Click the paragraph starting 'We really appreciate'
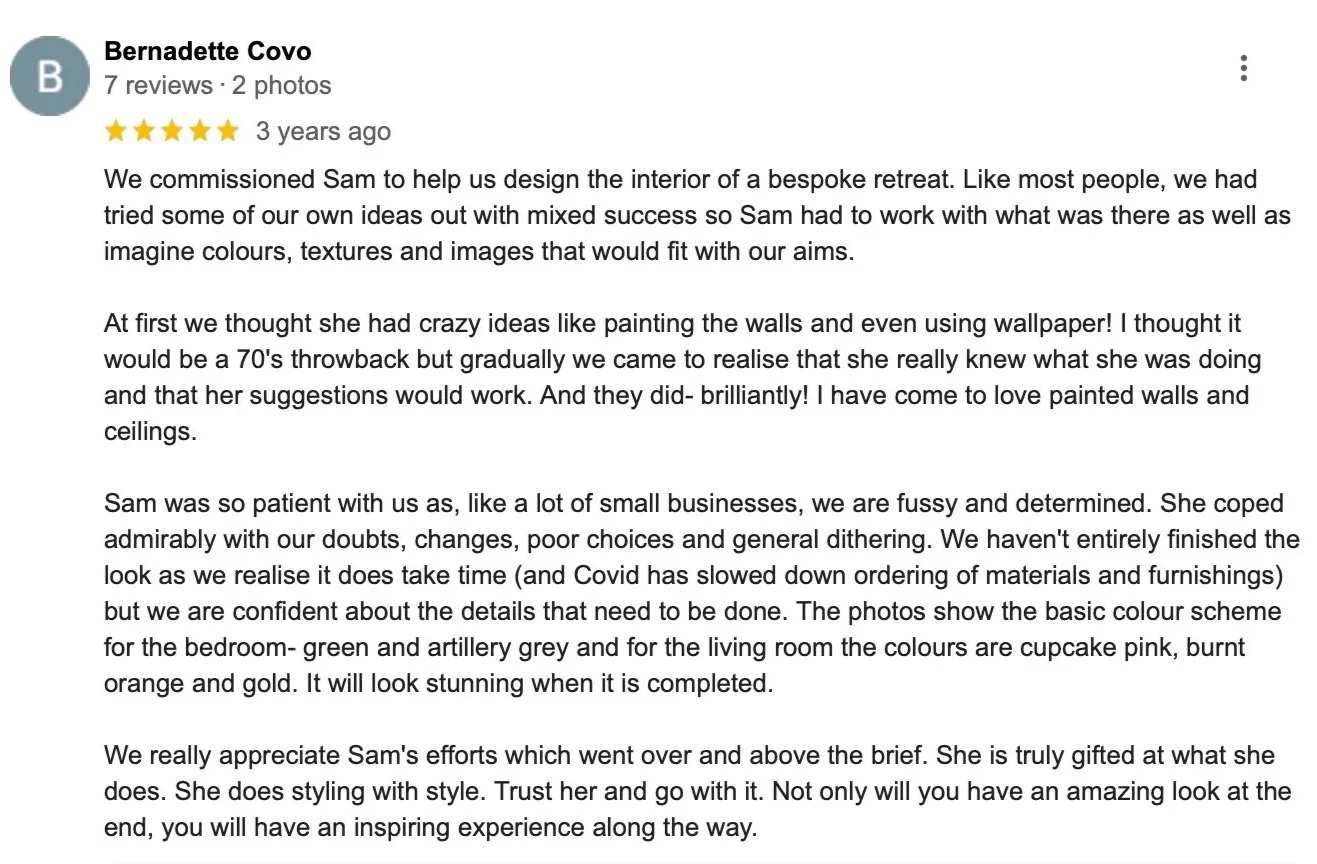This screenshot has width=1317, height=864. (698, 792)
